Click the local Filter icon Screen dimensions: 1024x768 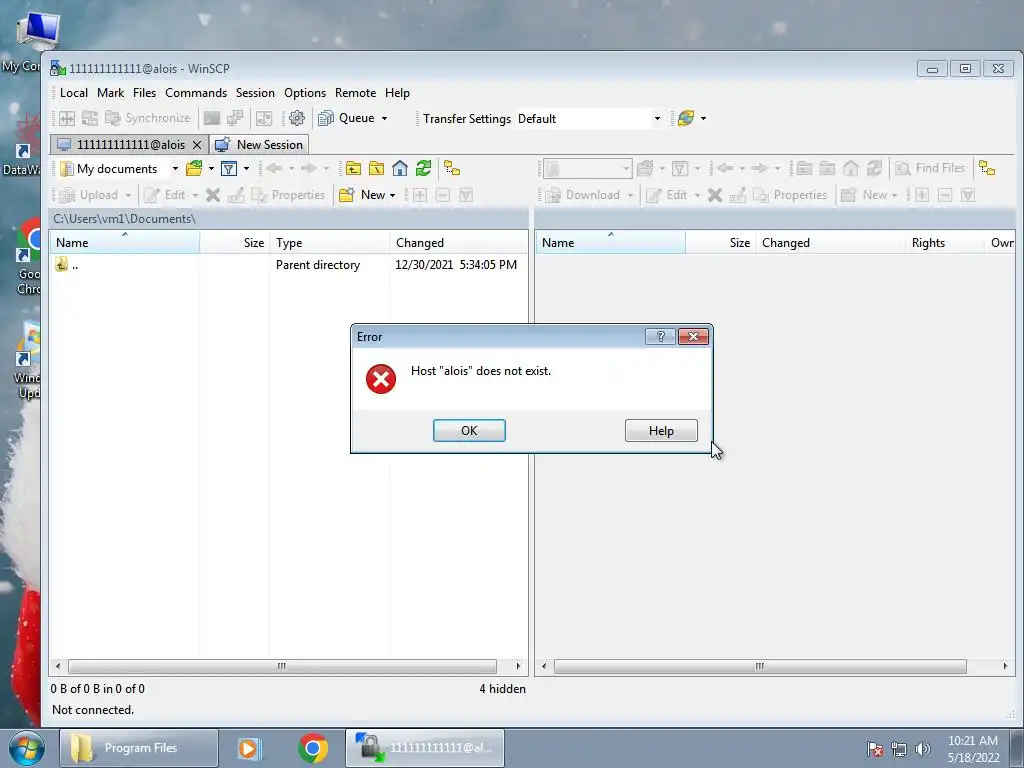coord(229,168)
